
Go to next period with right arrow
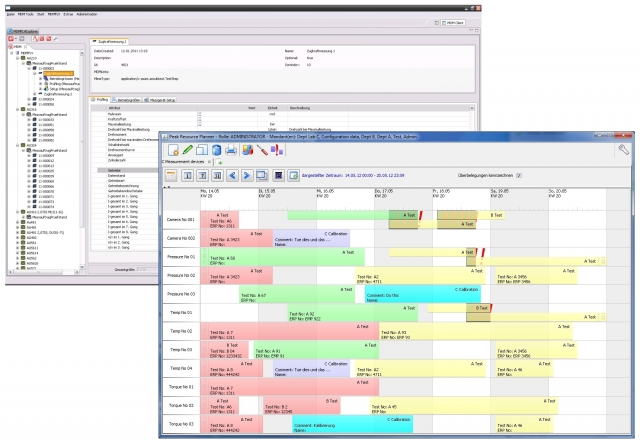point(247,176)
